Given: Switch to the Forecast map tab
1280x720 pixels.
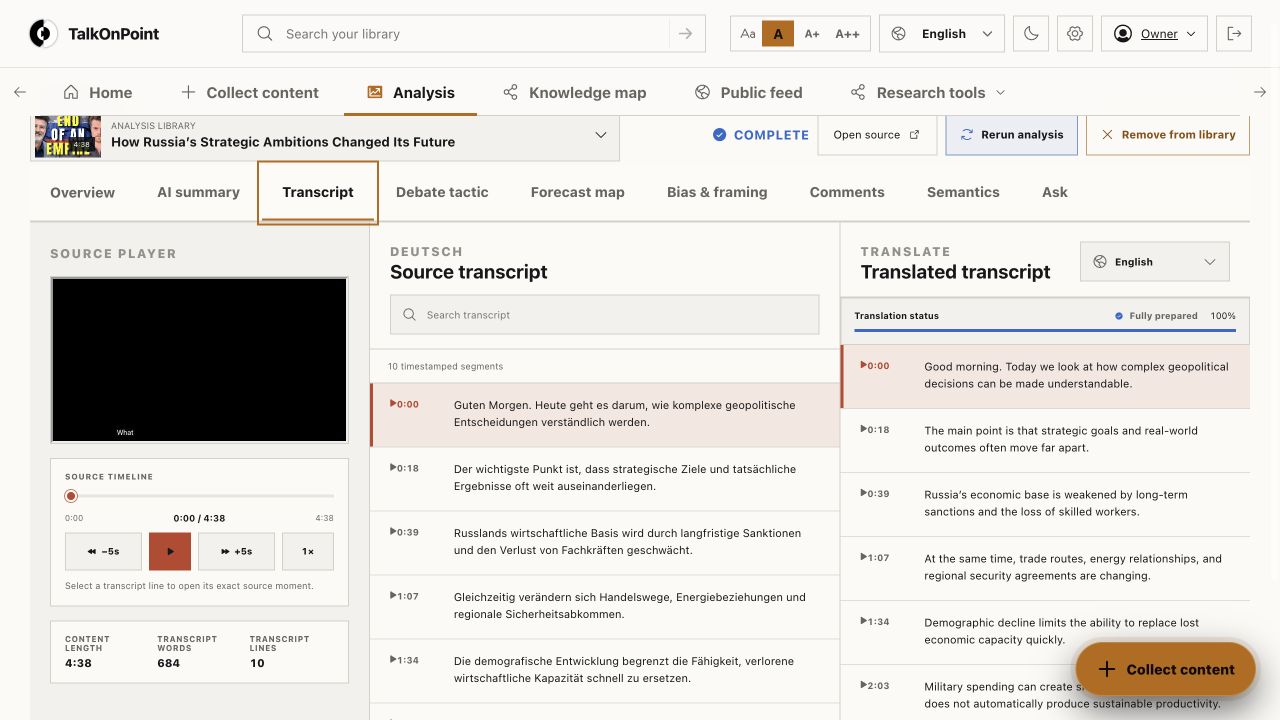Looking at the screenshot, I should pos(577,192).
